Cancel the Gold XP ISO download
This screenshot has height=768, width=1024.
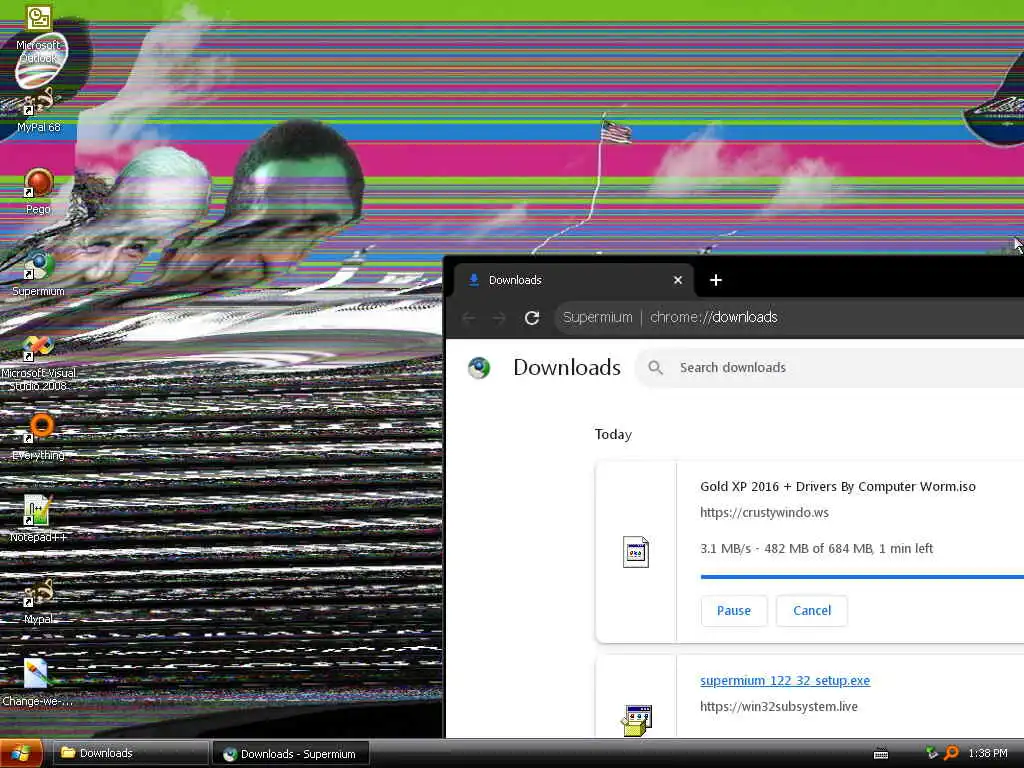(812, 611)
